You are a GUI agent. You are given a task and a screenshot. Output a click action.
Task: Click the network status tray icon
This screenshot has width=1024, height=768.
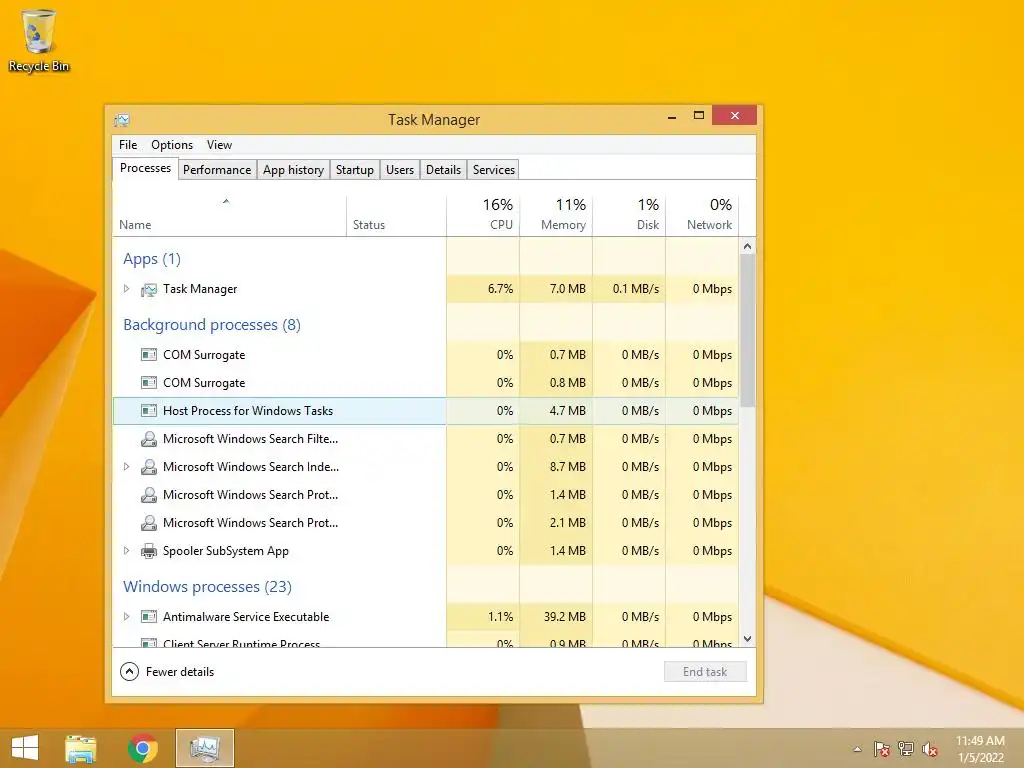click(906, 749)
